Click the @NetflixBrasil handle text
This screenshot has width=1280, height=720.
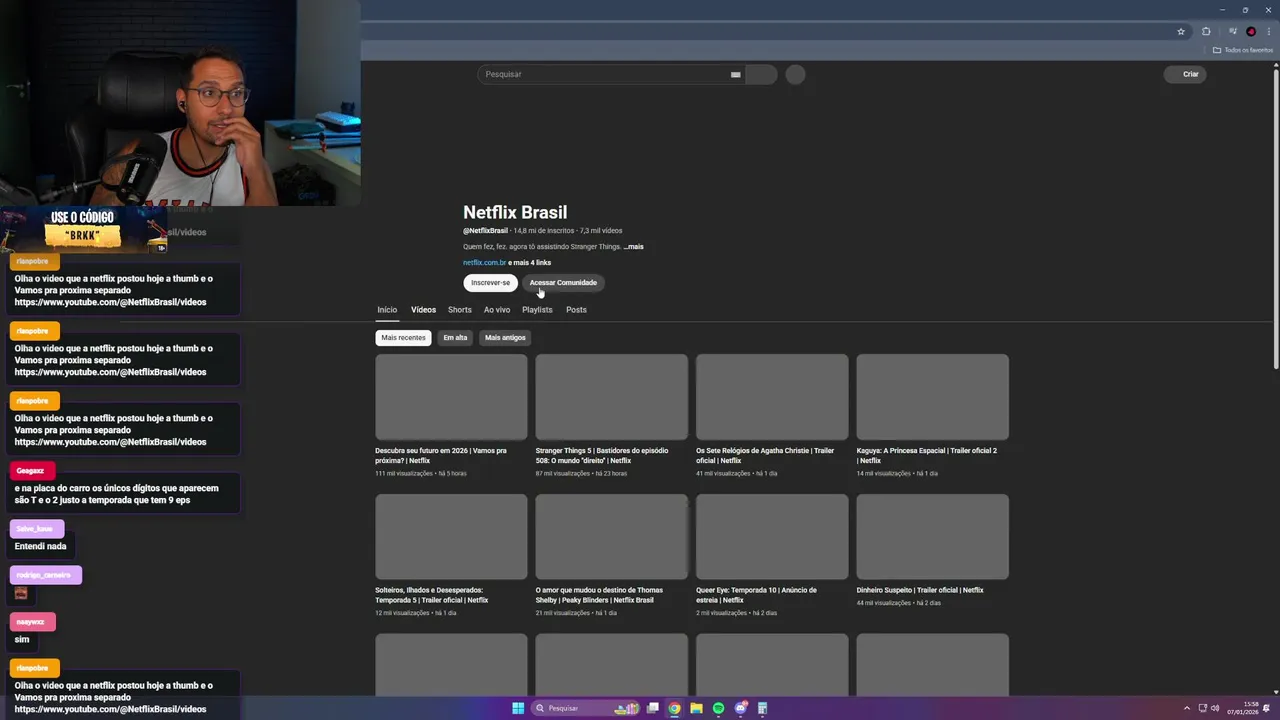coord(485,231)
